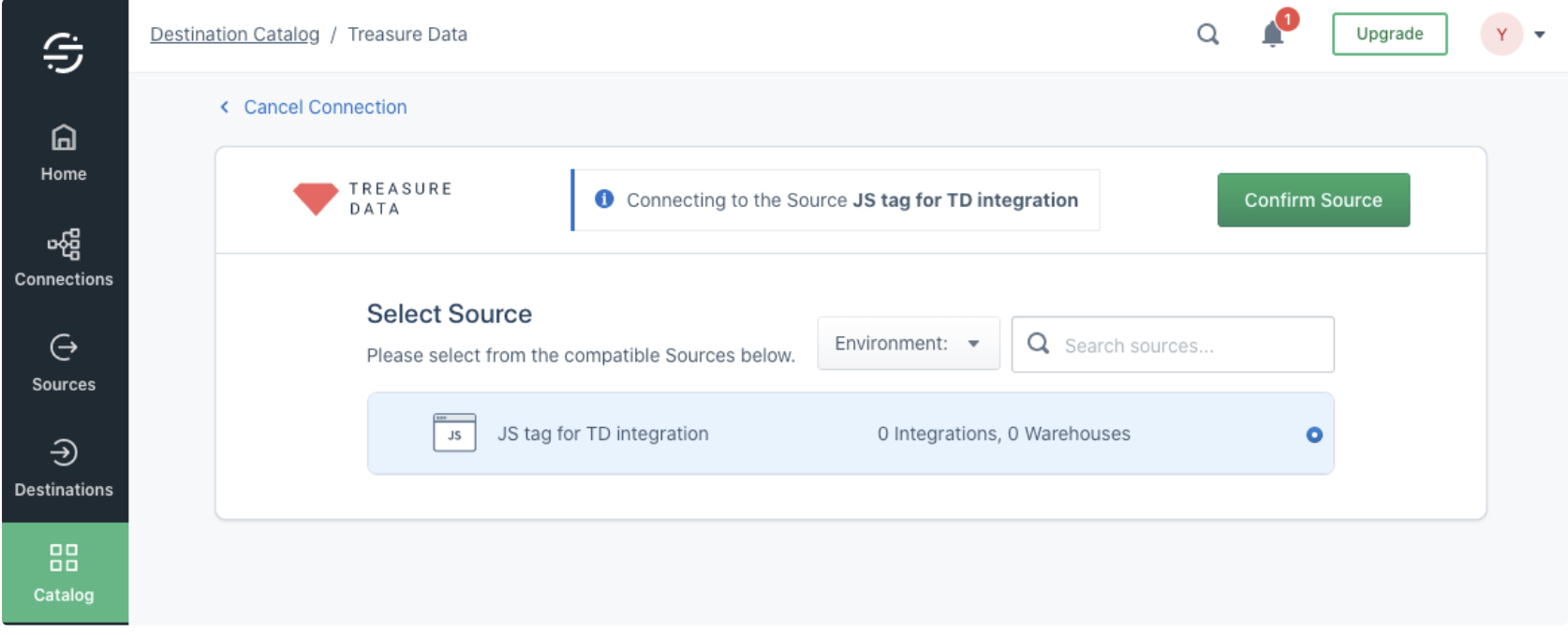Follow the Destination Catalog breadcrumb link
The width and height of the screenshot is (1568, 635).
tap(234, 35)
